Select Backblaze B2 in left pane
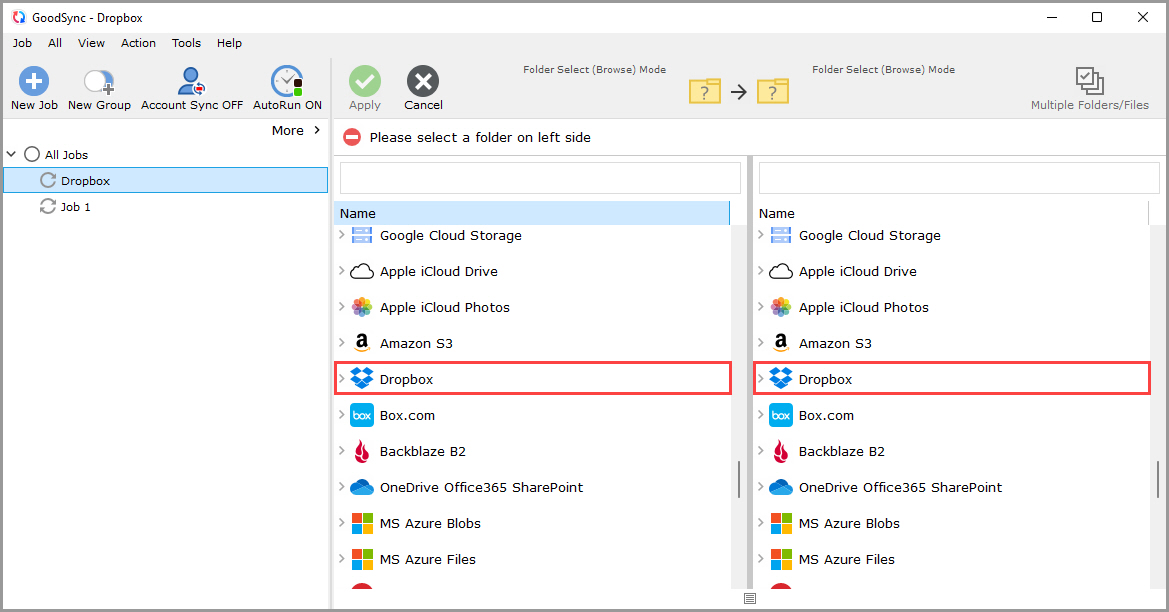Image resolution: width=1169 pixels, height=612 pixels. [x=422, y=451]
